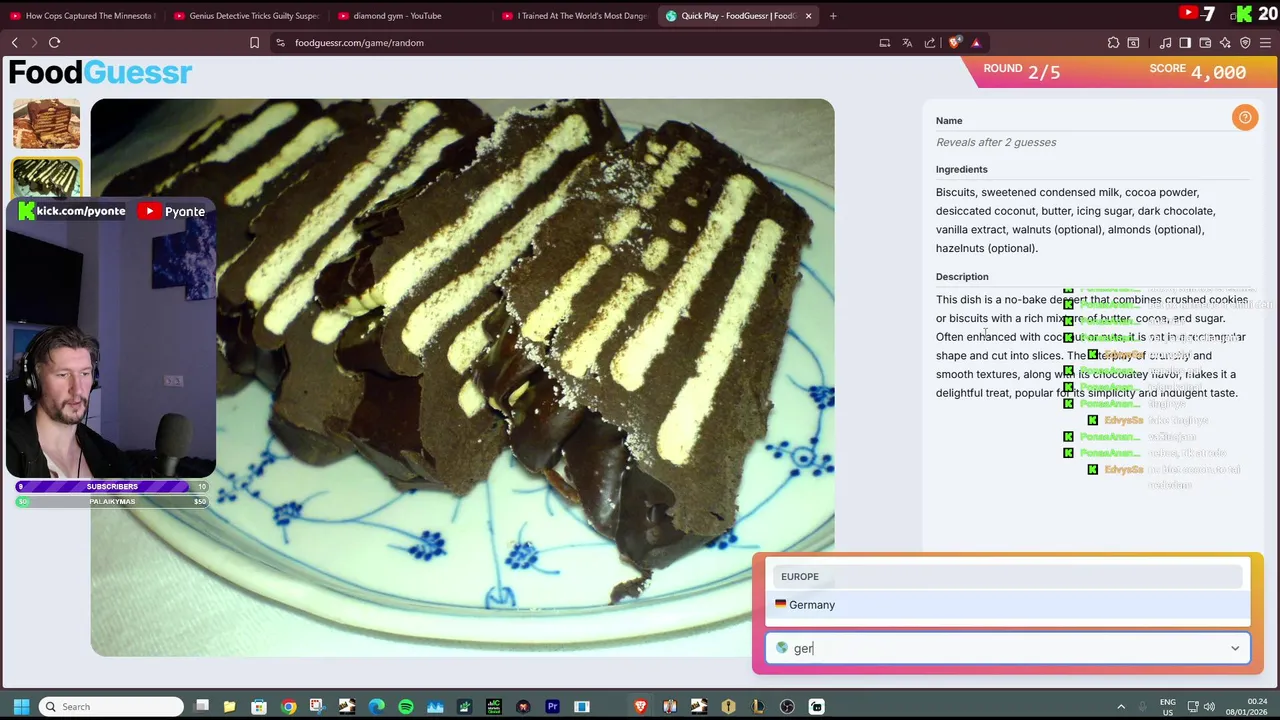Click the Description heading
The width and height of the screenshot is (1280, 720).
pyautogui.click(x=962, y=276)
